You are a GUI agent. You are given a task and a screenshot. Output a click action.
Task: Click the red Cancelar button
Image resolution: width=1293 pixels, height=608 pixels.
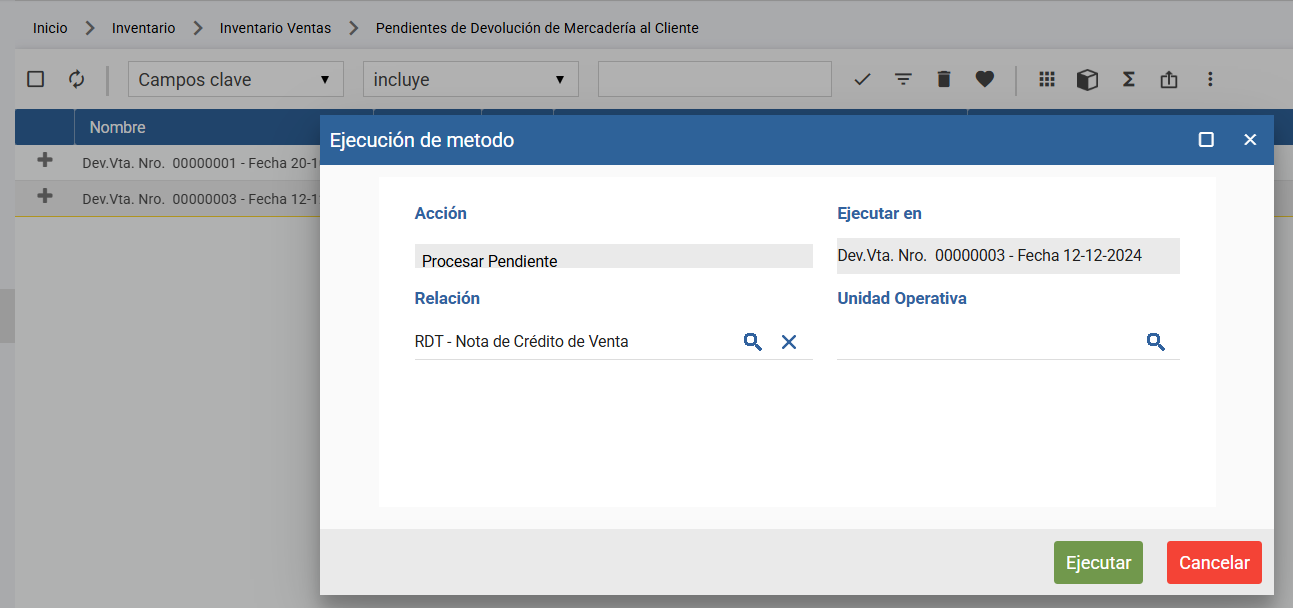click(1214, 563)
